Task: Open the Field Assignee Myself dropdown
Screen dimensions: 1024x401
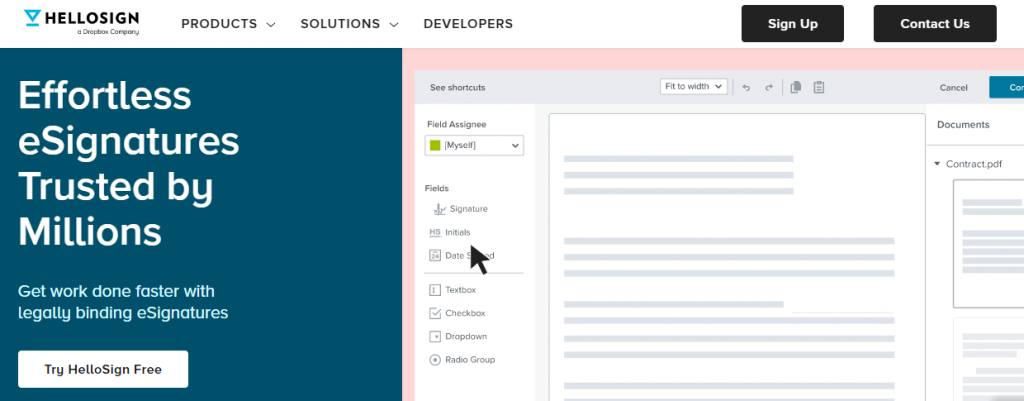Action: [x=474, y=145]
